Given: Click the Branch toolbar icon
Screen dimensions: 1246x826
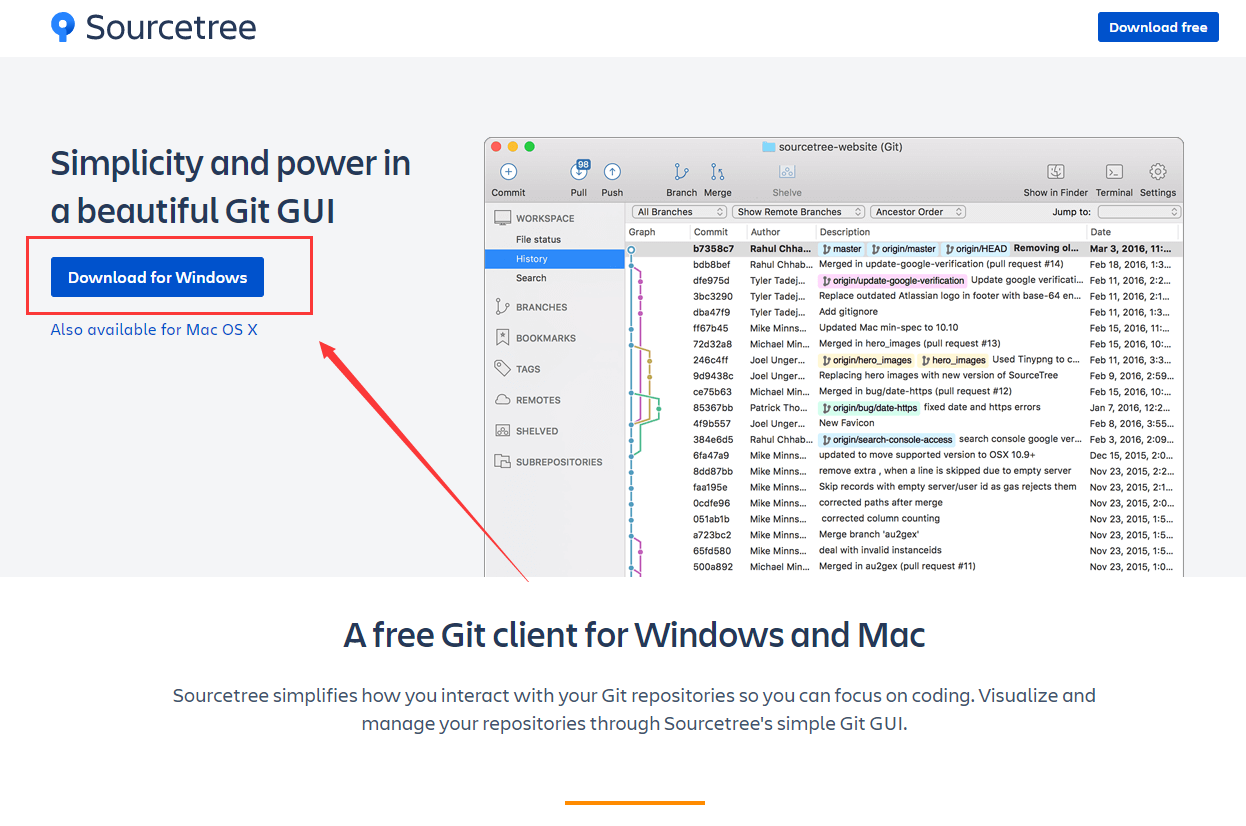Looking at the screenshot, I should pos(681,172).
